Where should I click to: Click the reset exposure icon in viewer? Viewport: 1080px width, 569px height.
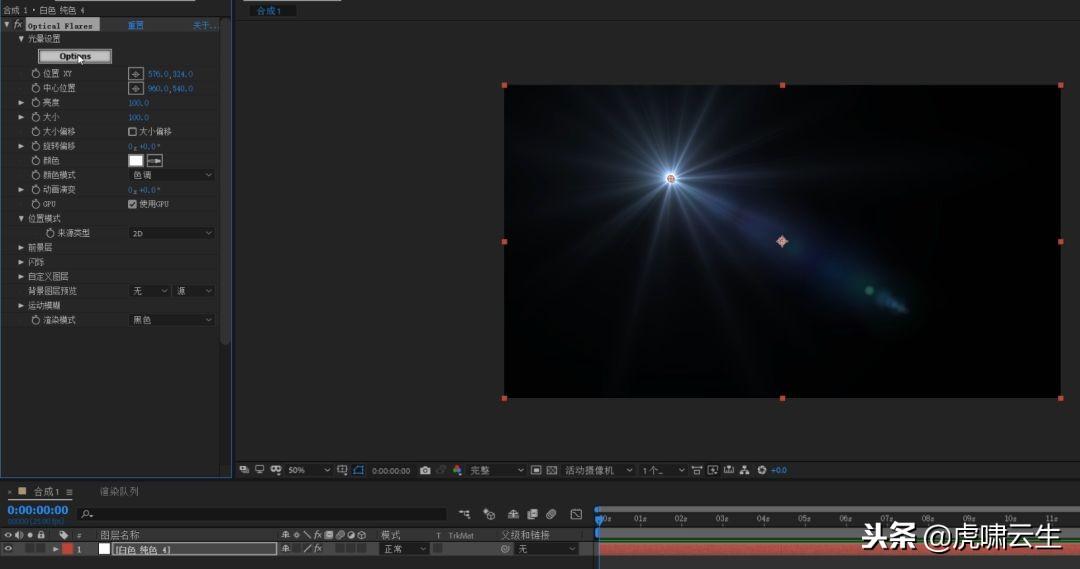[762, 470]
